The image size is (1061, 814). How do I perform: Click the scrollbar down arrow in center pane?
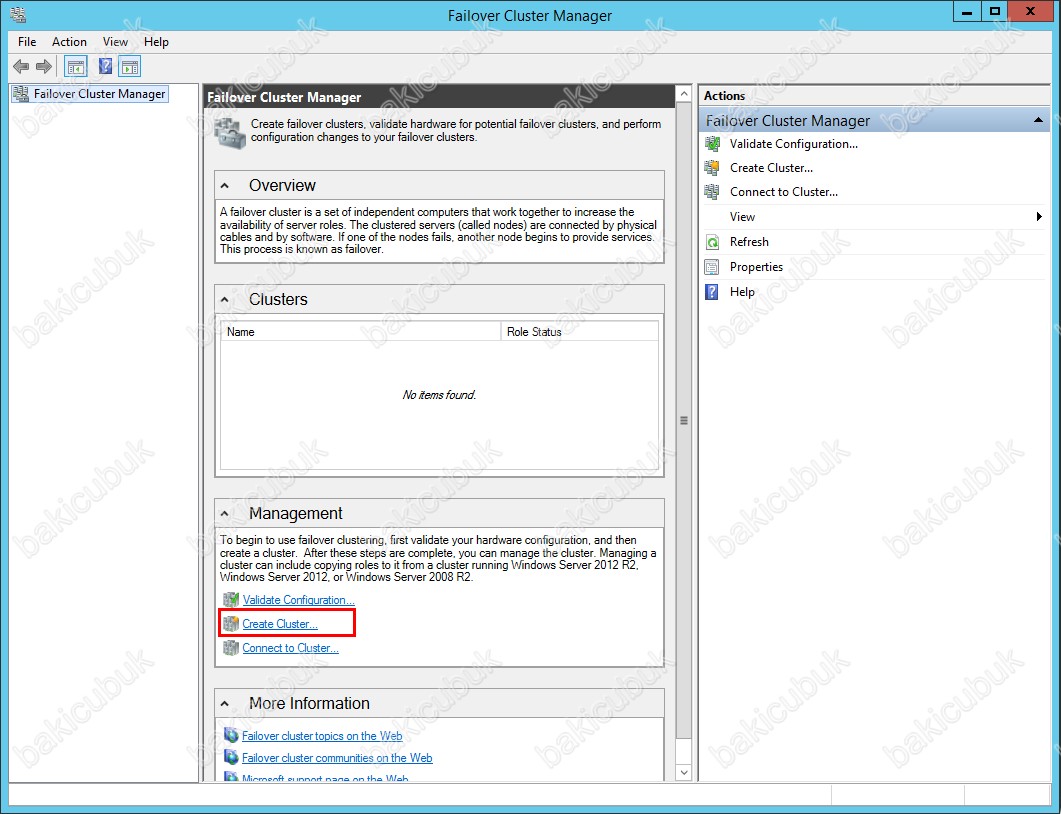coord(683,773)
